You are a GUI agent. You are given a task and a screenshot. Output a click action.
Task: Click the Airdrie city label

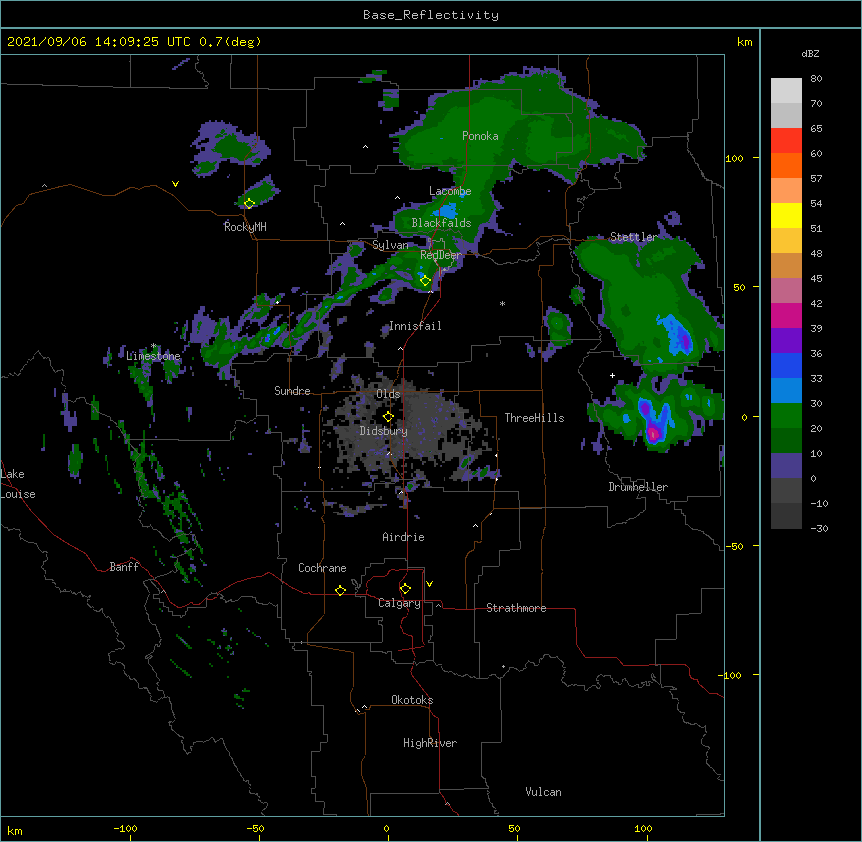click(404, 537)
